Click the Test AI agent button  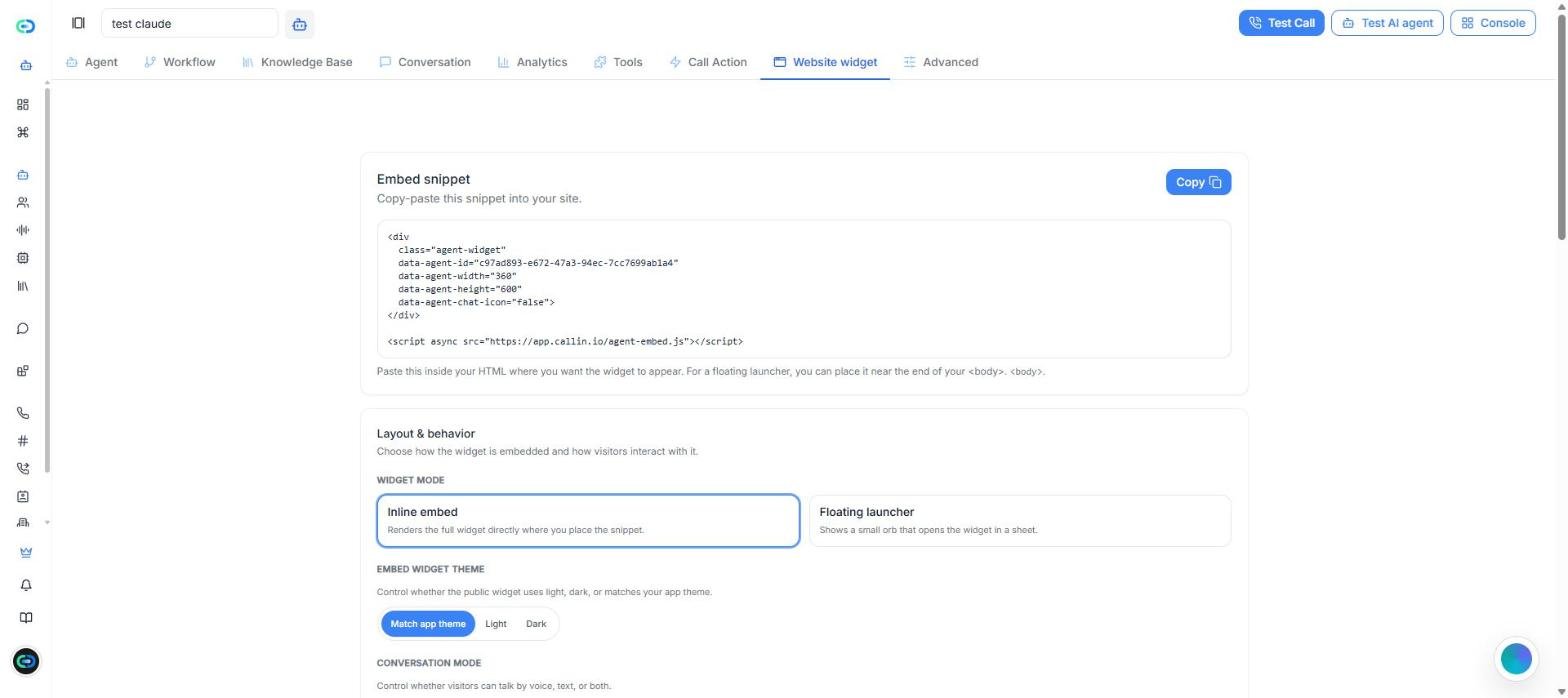(x=1388, y=23)
